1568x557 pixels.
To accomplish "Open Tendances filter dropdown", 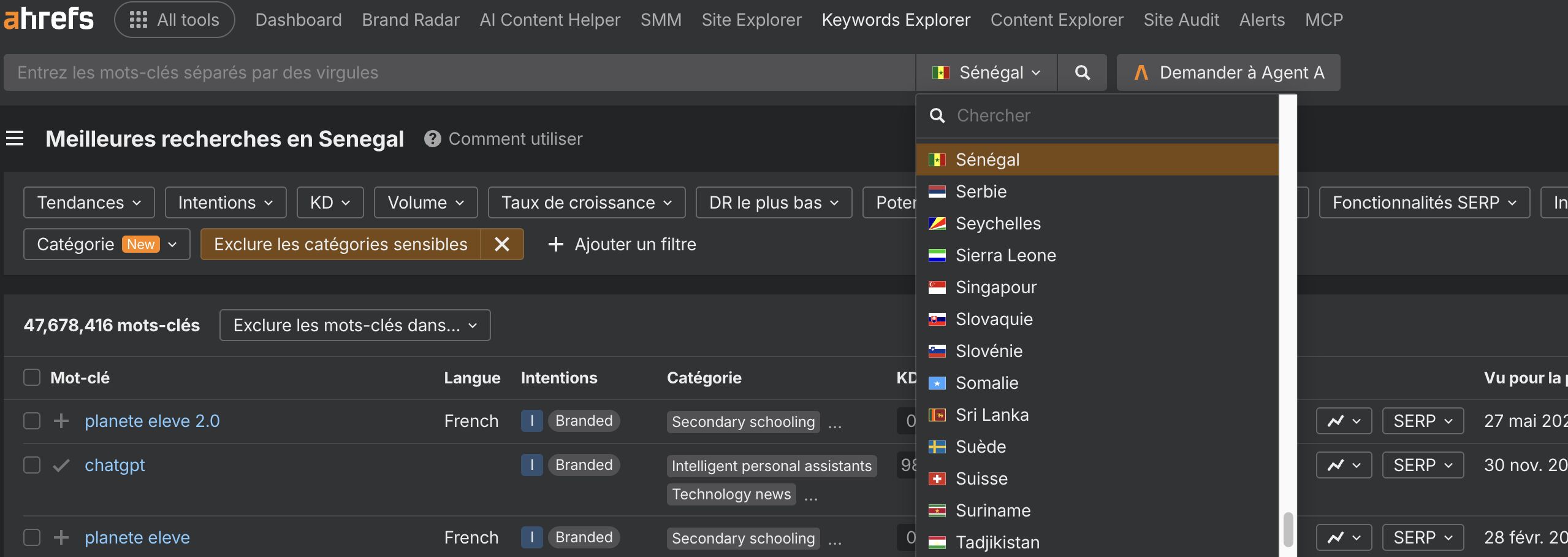I will coord(89,202).
